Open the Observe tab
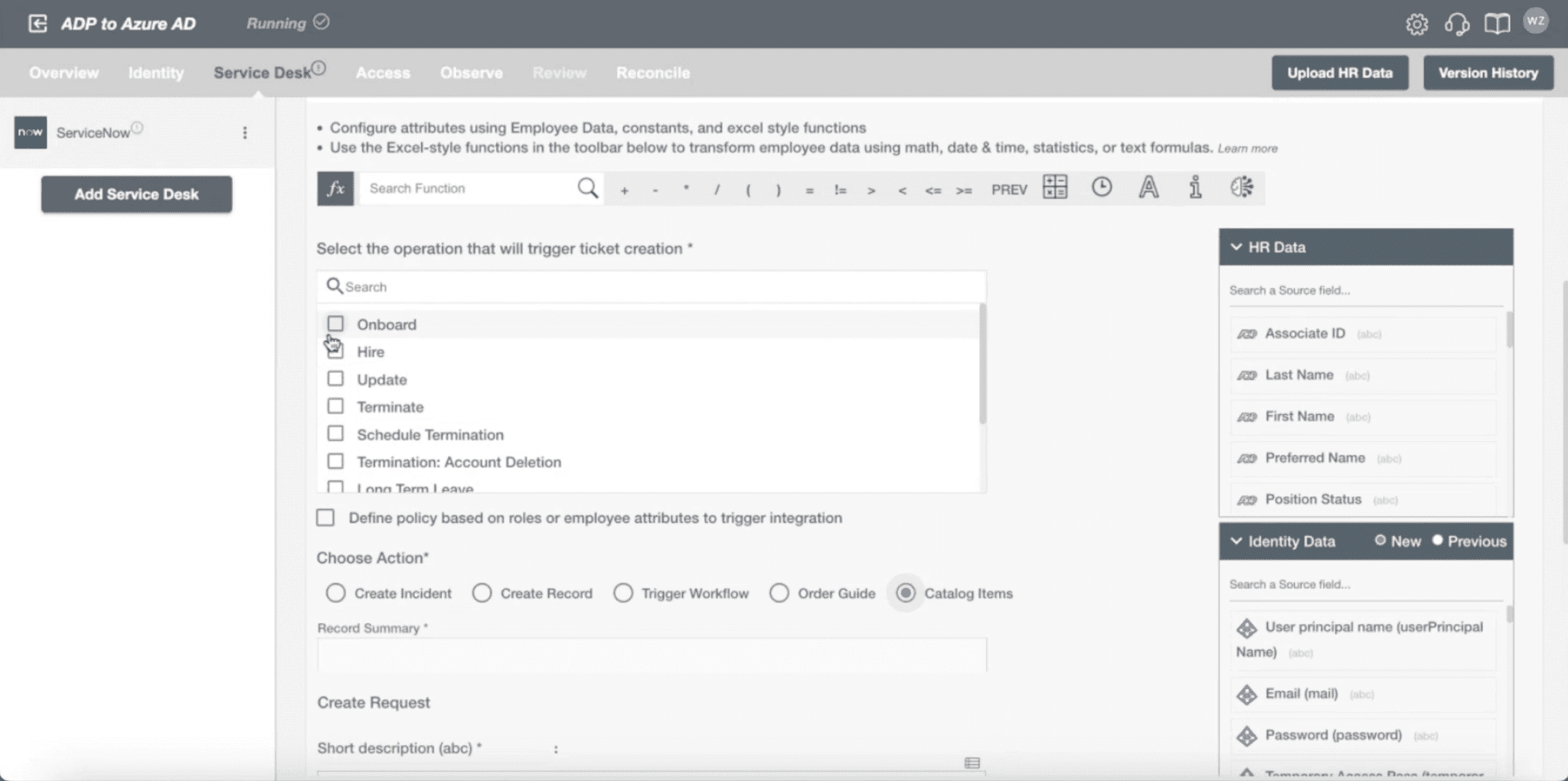This screenshot has width=1568, height=781. pos(471,73)
